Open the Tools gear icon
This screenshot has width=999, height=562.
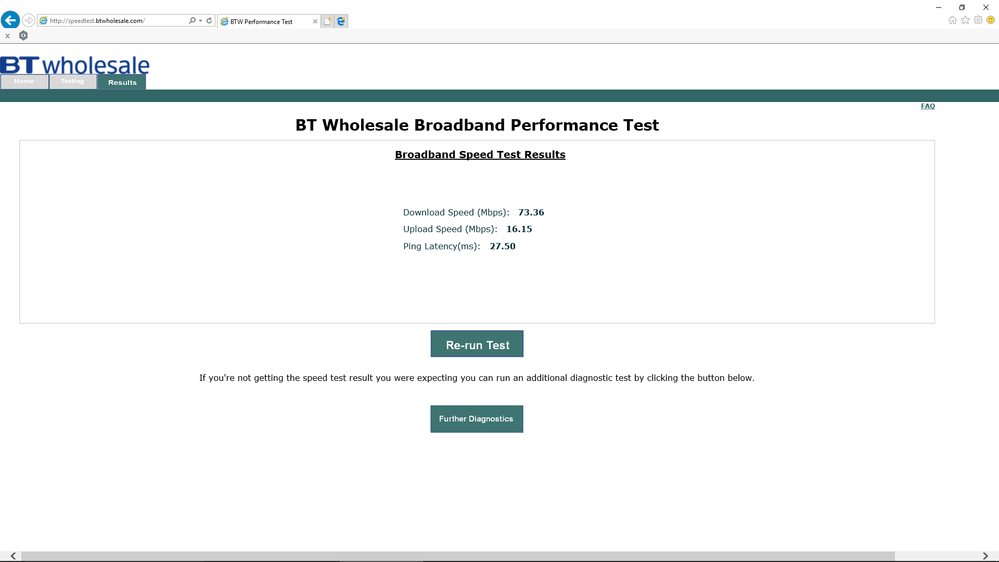(x=978, y=20)
